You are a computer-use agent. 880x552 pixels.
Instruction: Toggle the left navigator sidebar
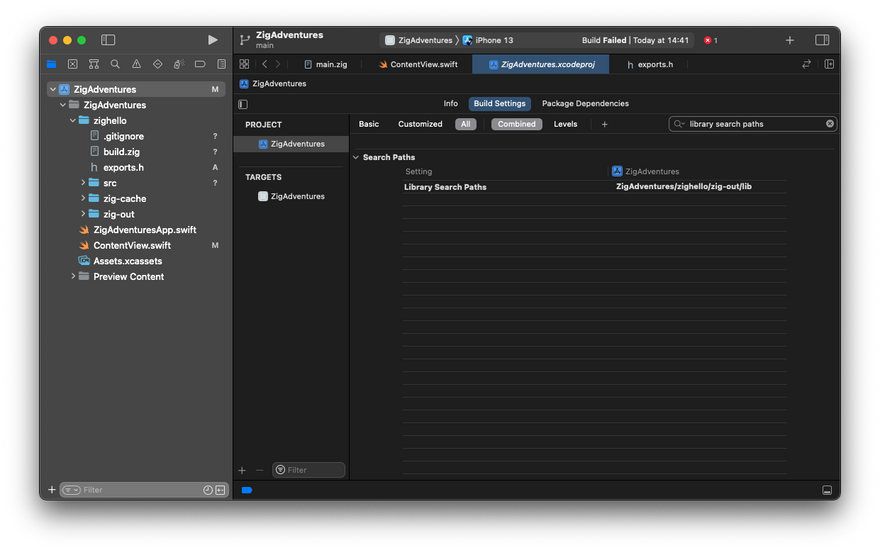(x=108, y=40)
